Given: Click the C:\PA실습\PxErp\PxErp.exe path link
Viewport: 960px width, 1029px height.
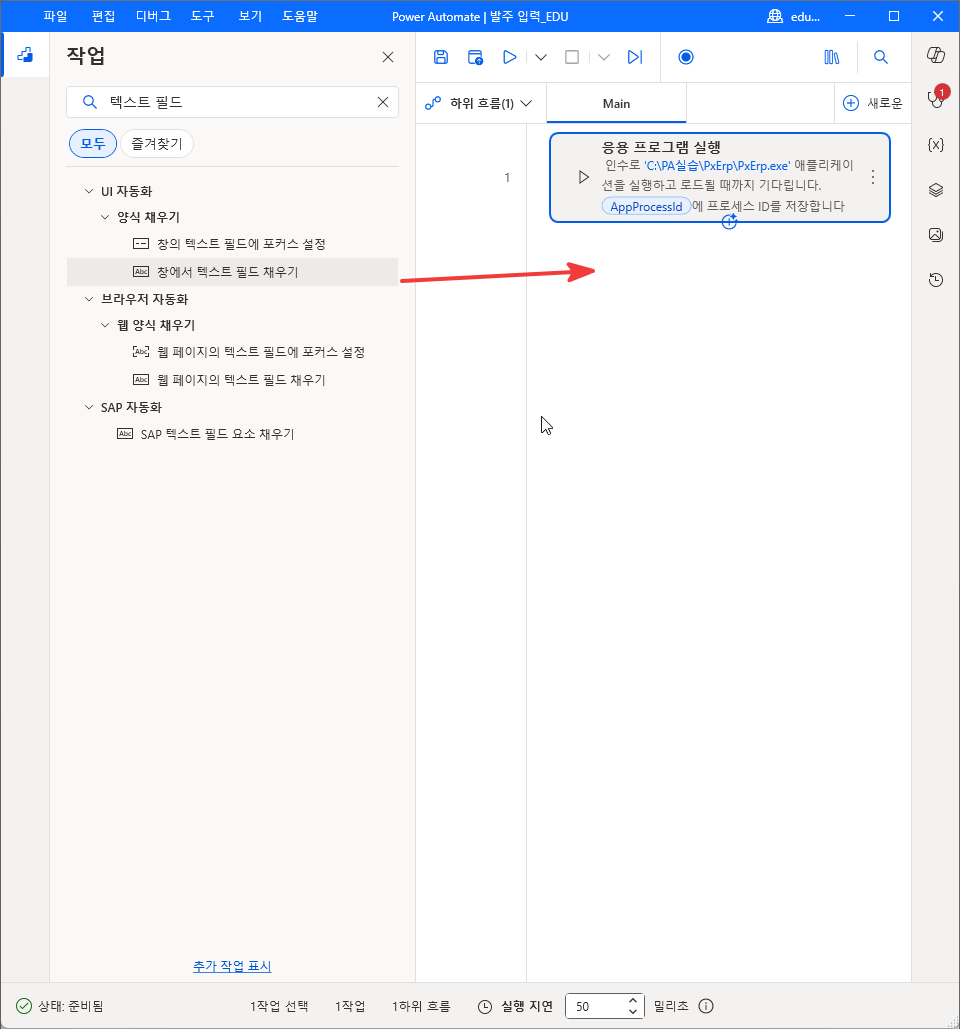Looking at the screenshot, I should (717, 165).
